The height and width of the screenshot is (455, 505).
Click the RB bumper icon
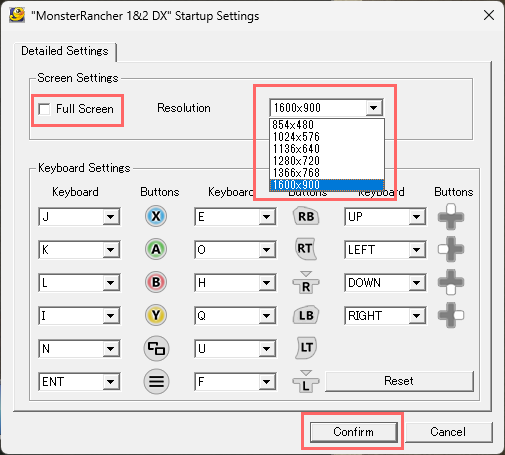(306, 216)
